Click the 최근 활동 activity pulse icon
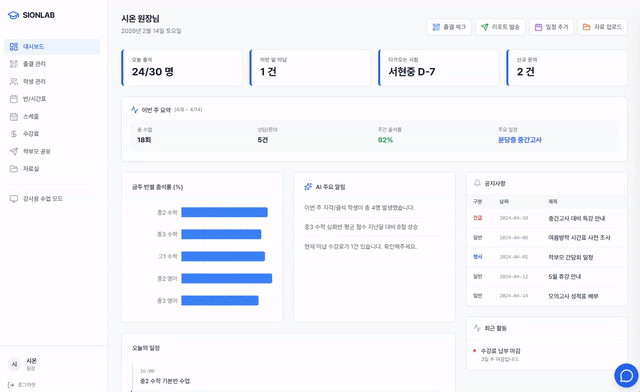 pyautogui.click(x=477, y=328)
